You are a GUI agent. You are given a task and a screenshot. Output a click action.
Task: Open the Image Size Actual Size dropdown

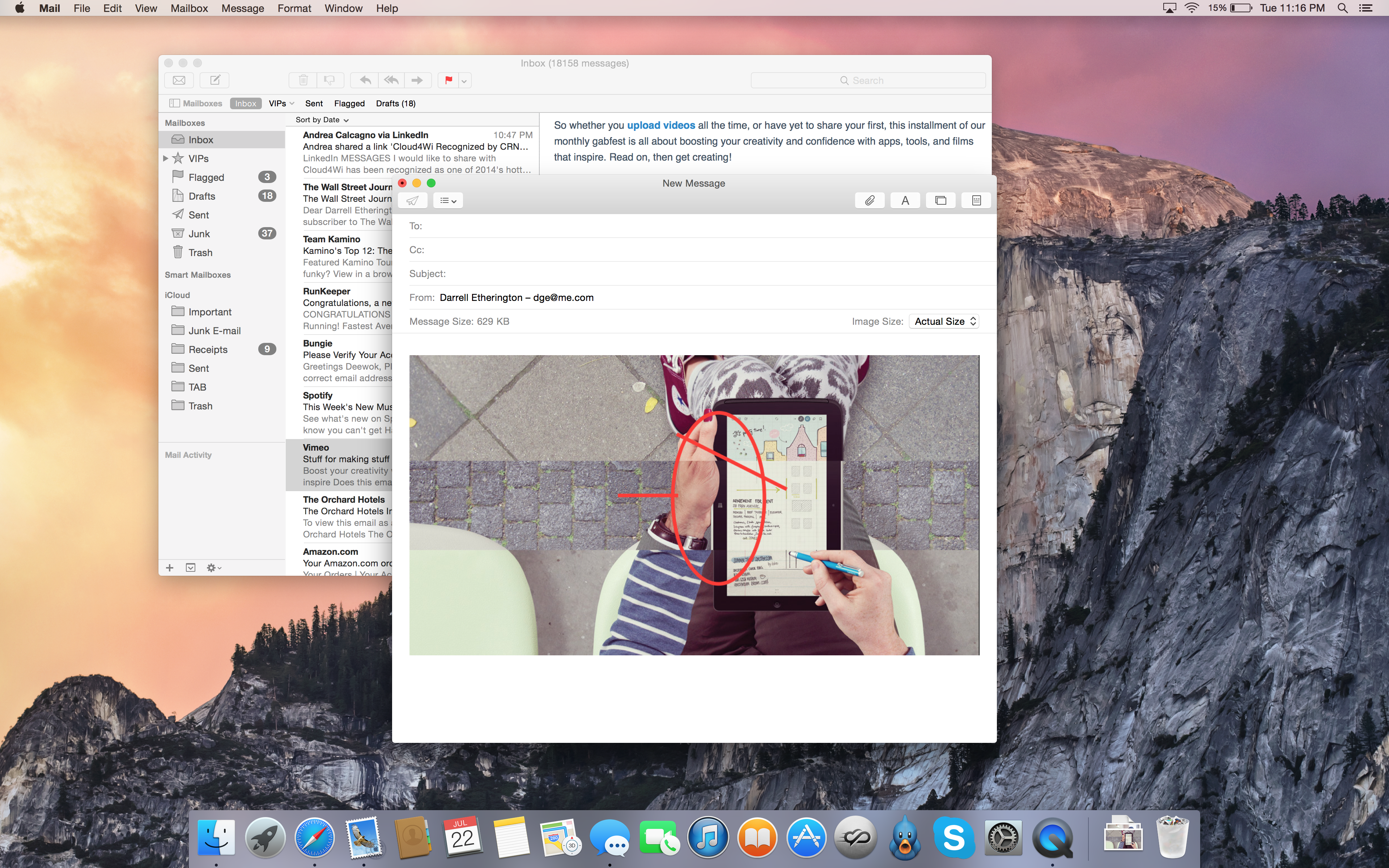944,322
